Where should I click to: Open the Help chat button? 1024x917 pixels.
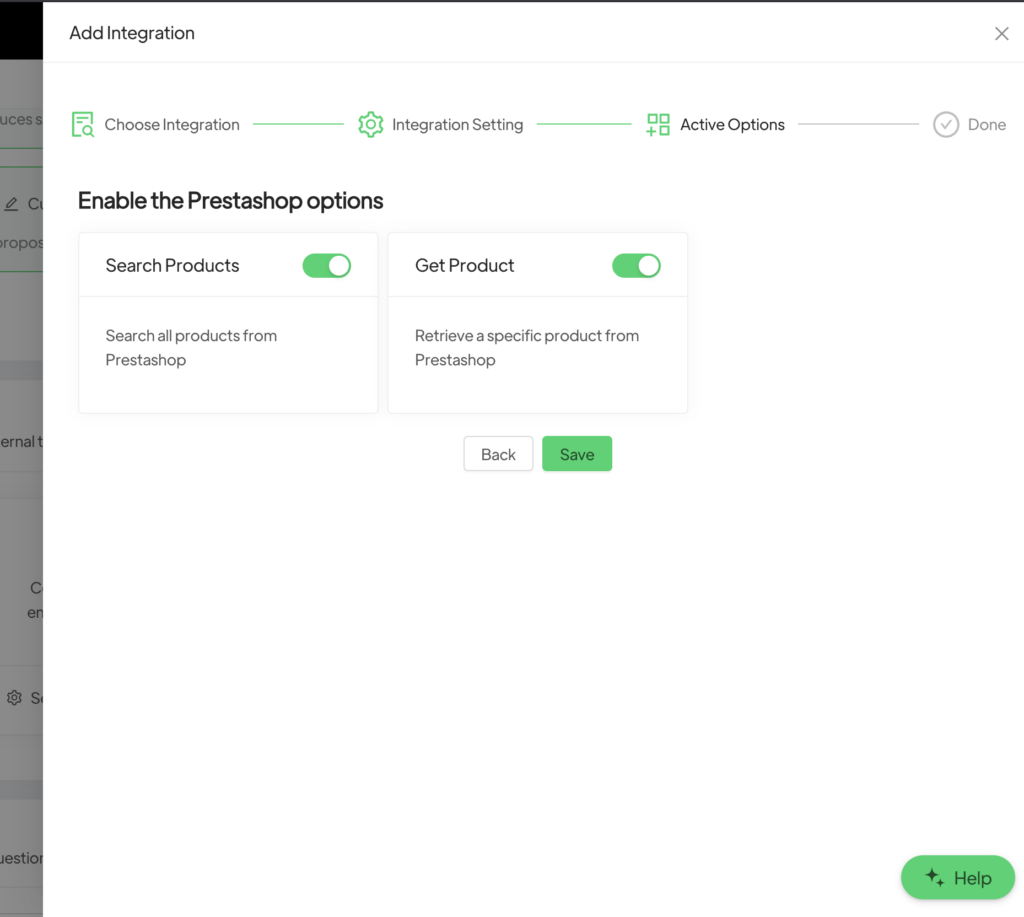[x=958, y=878]
